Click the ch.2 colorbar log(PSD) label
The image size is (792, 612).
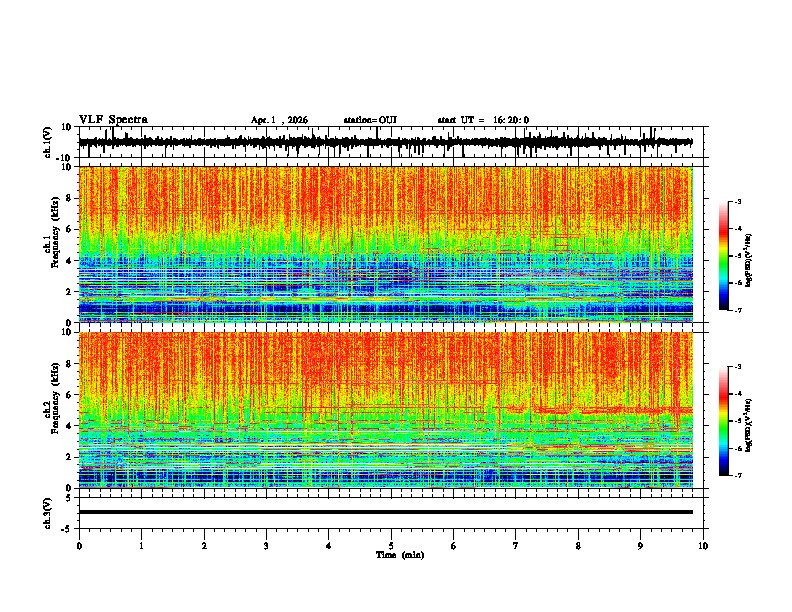tap(749, 426)
